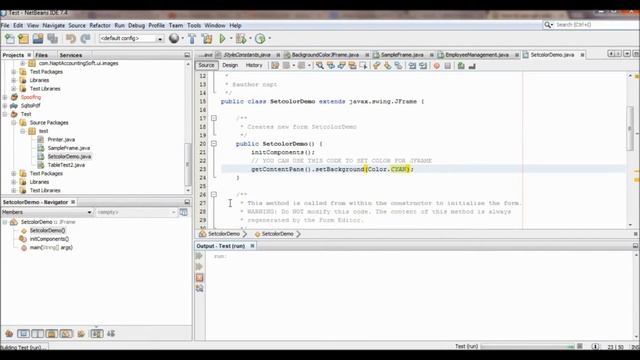Open dropdown arrow next to Run Project

click(231, 39)
